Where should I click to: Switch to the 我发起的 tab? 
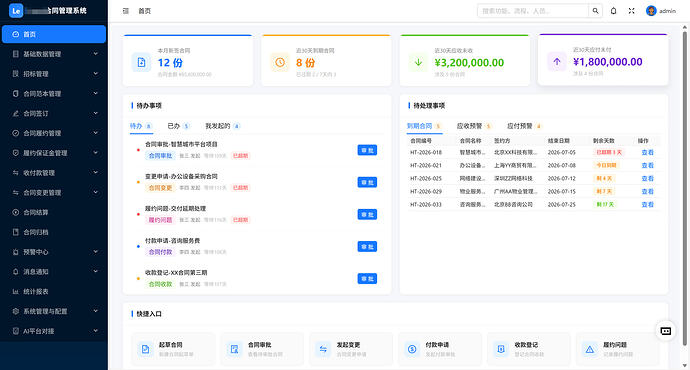(x=223, y=126)
